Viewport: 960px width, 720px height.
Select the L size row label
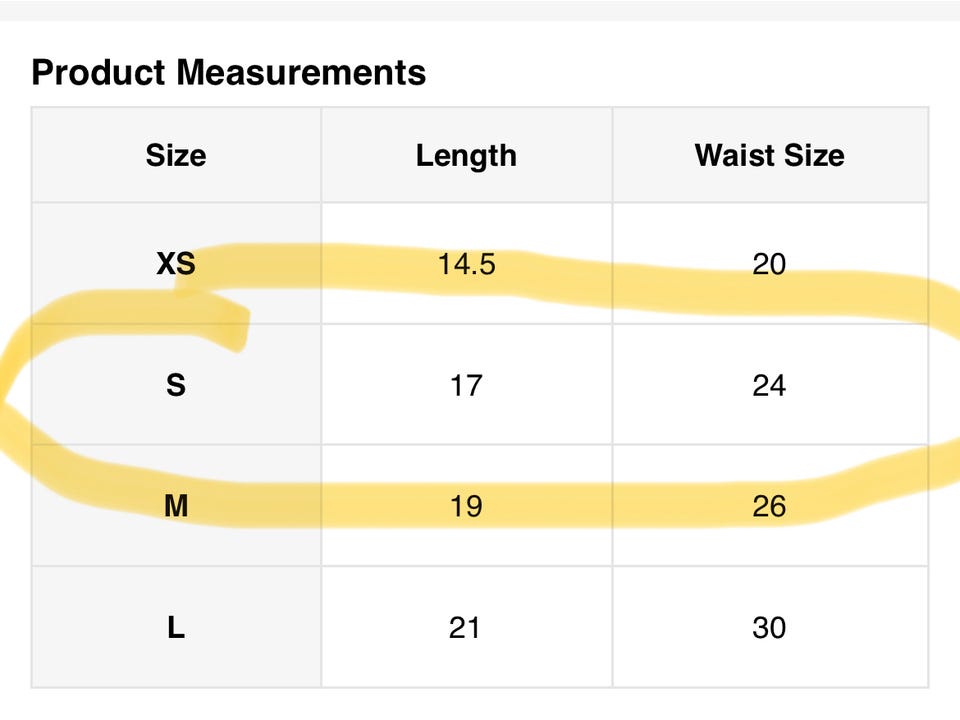click(176, 628)
